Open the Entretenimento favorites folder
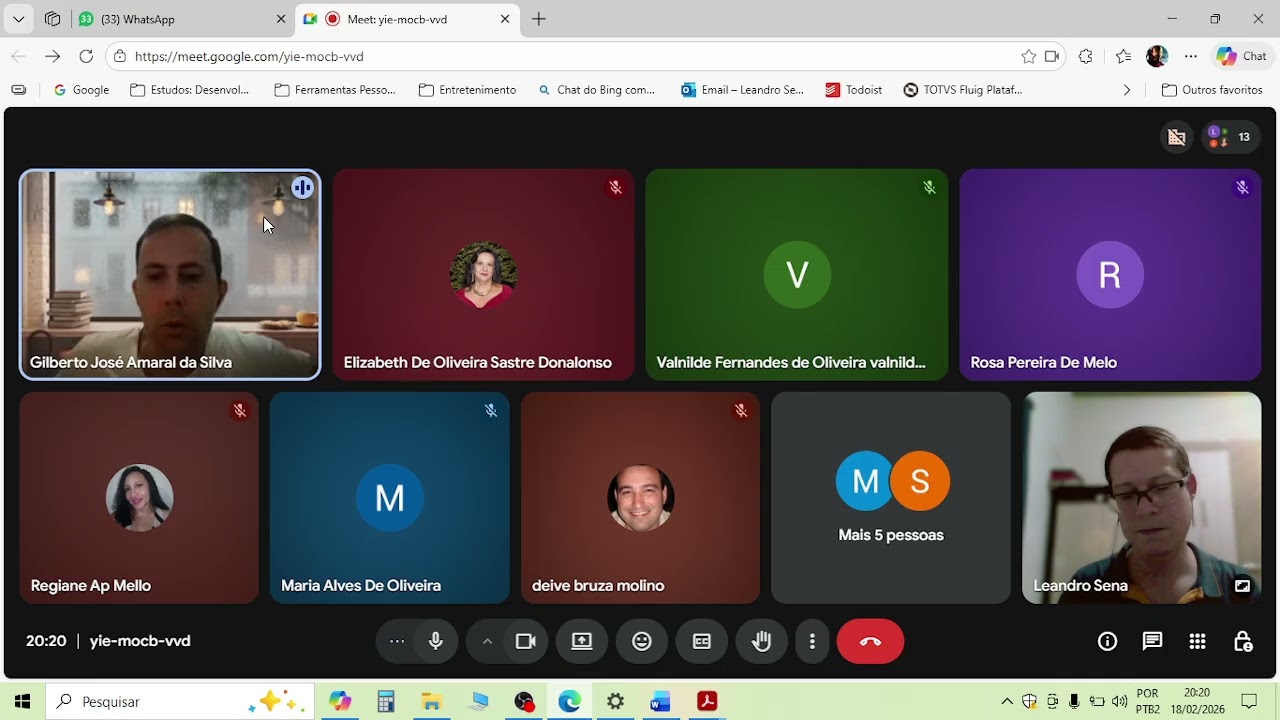Image resolution: width=1280 pixels, height=720 pixels. 467,90
